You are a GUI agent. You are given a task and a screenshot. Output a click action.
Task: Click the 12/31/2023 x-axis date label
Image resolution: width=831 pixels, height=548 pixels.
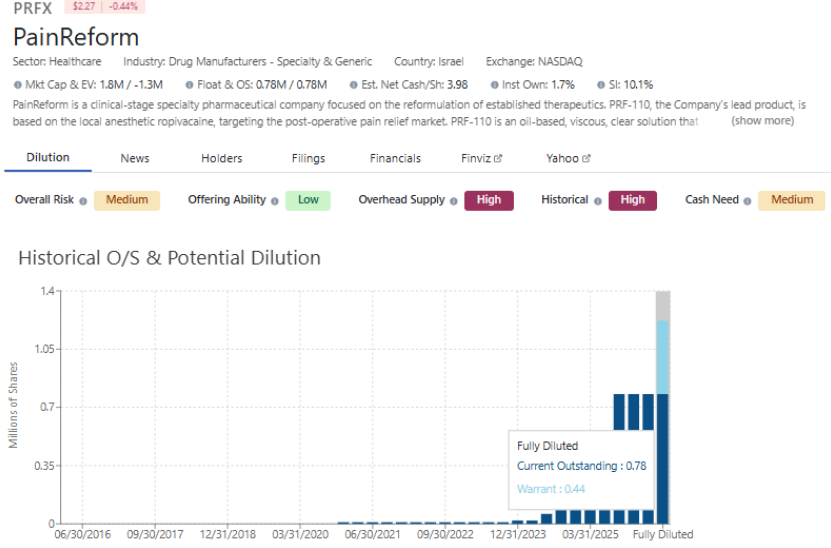tap(518, 534)
